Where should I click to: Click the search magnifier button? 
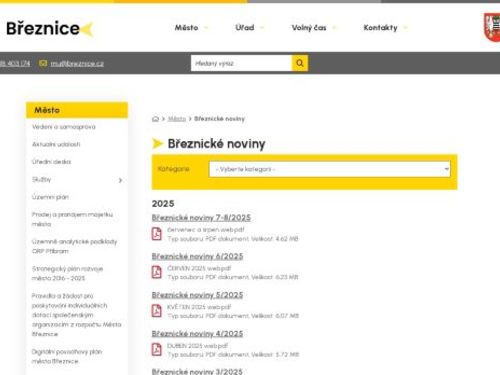(300, 63)
